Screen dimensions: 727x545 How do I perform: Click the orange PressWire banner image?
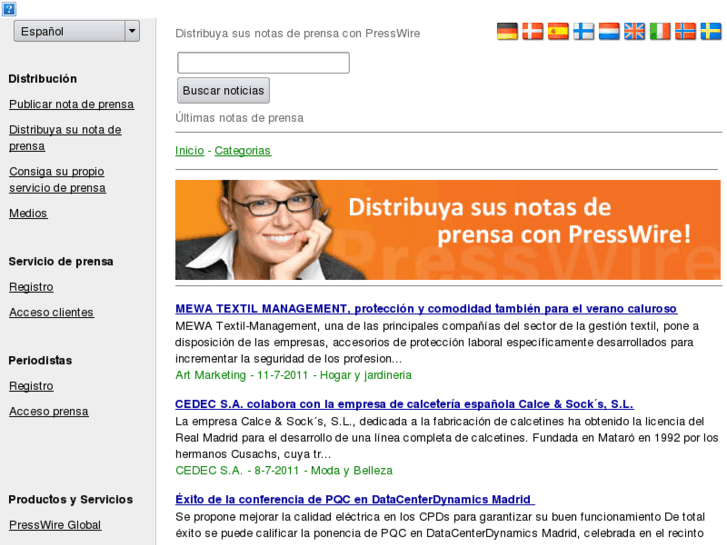[x=448, y=230]
